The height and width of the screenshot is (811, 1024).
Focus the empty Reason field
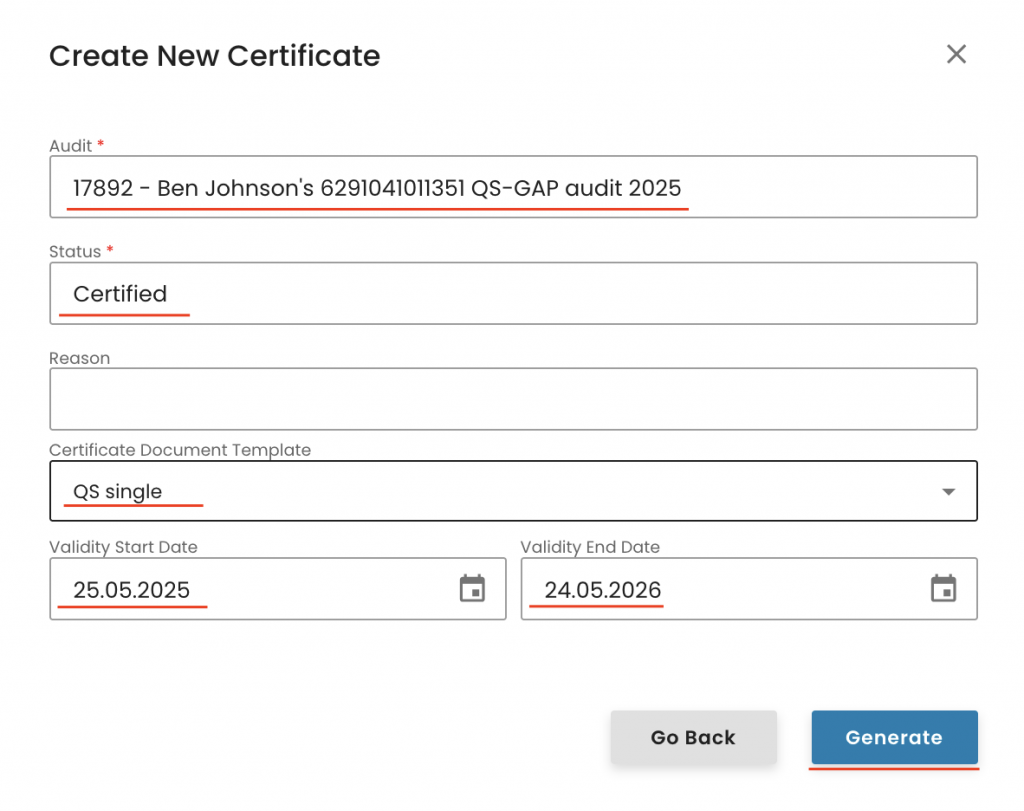(512, 399)
